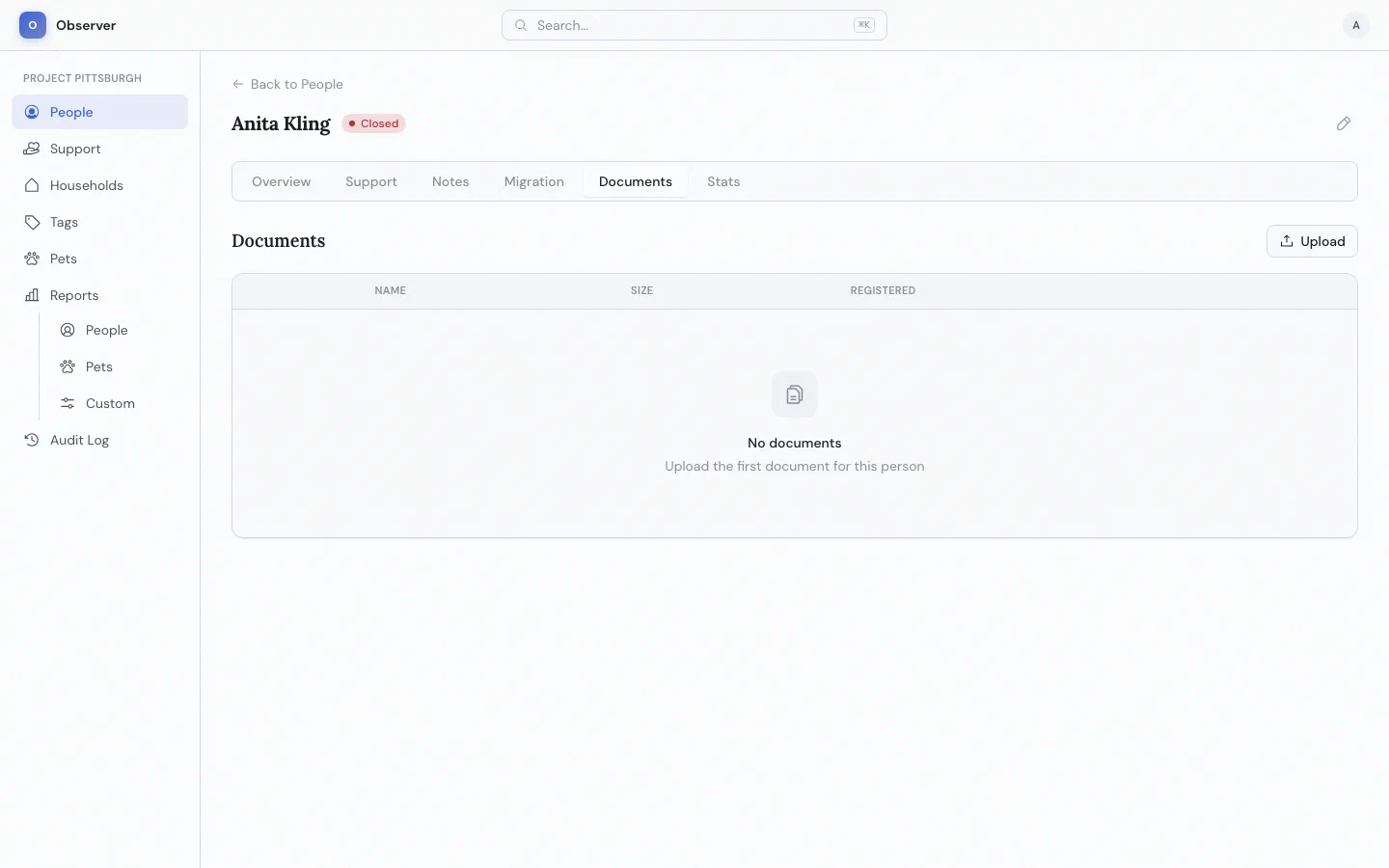The image size is (1389, 868).
Task: Select the Documents tab
Action: tap(636, 181)
